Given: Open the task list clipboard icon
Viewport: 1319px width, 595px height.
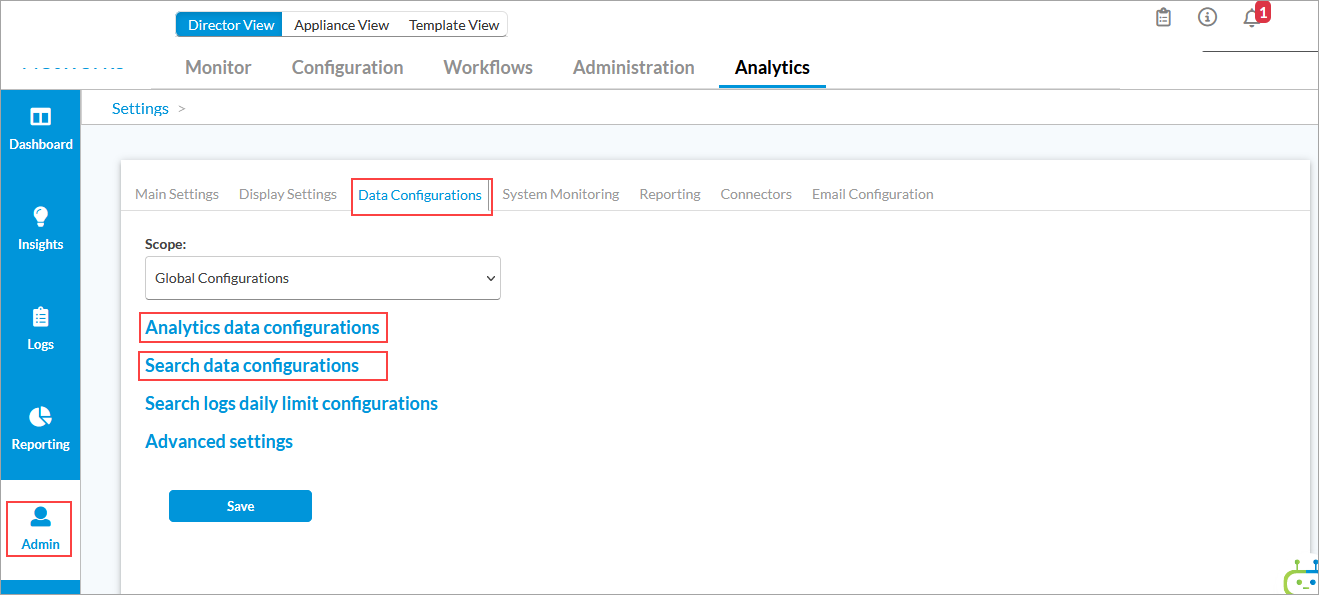Looking at the screenshot, I should tap(1163, 17).
